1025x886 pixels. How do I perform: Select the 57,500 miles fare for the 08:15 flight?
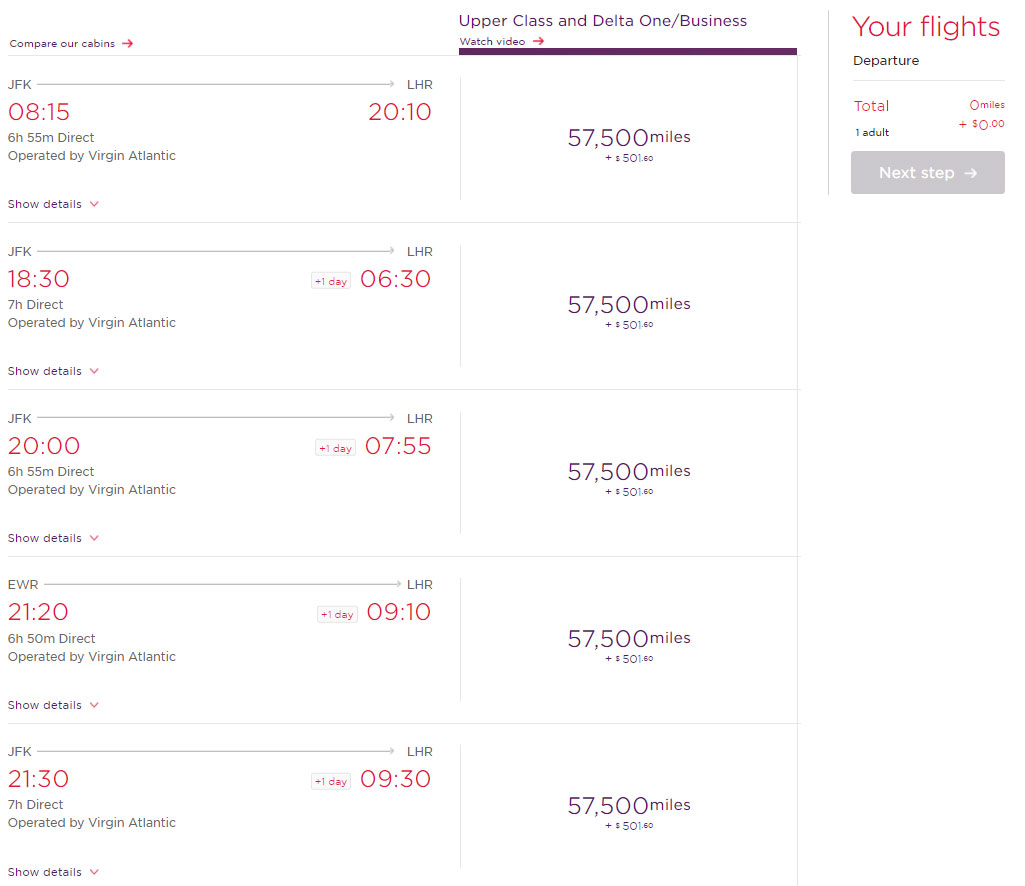pos(629,139)
